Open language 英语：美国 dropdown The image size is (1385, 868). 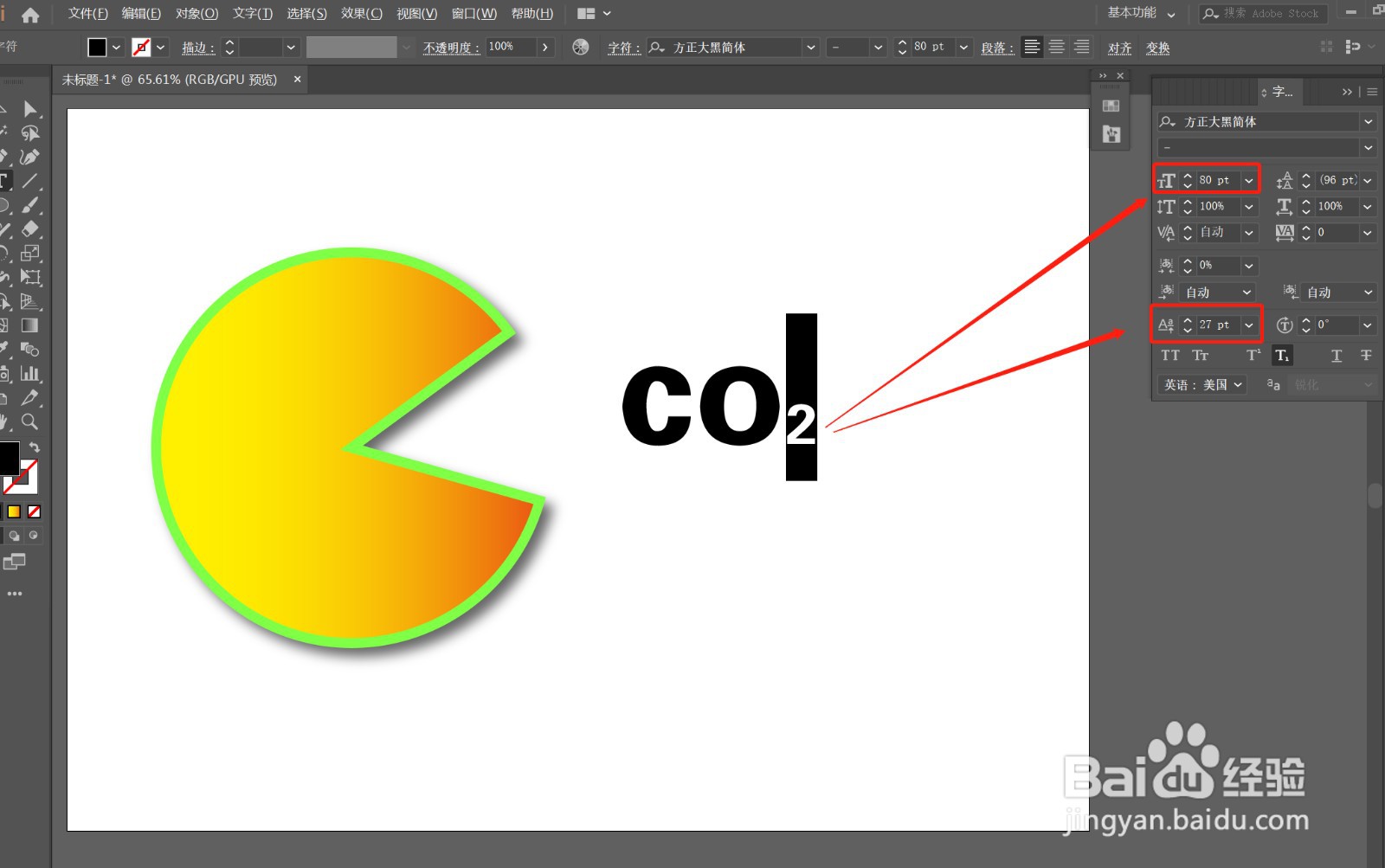click(1202, 385)
